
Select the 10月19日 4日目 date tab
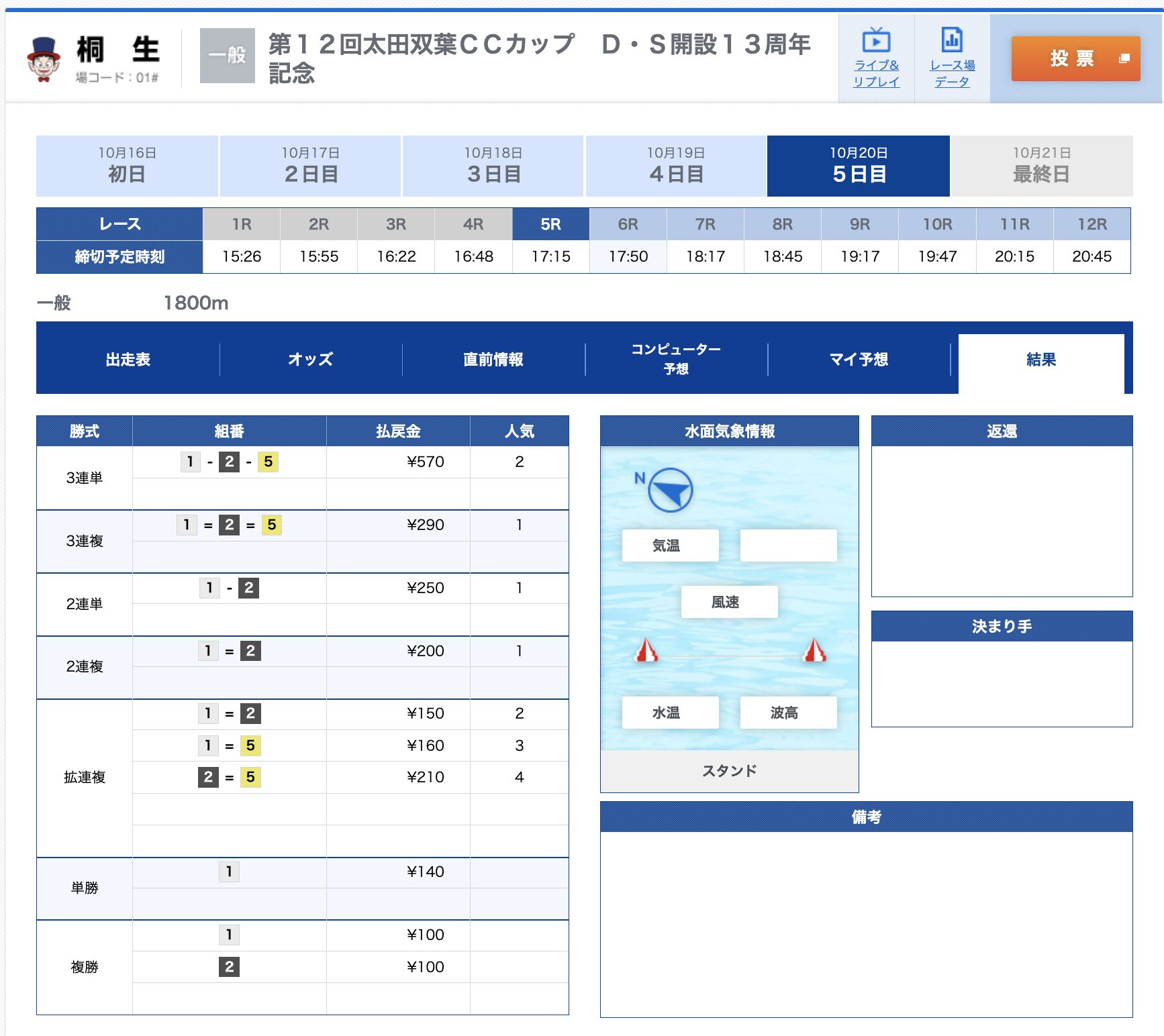676,166
